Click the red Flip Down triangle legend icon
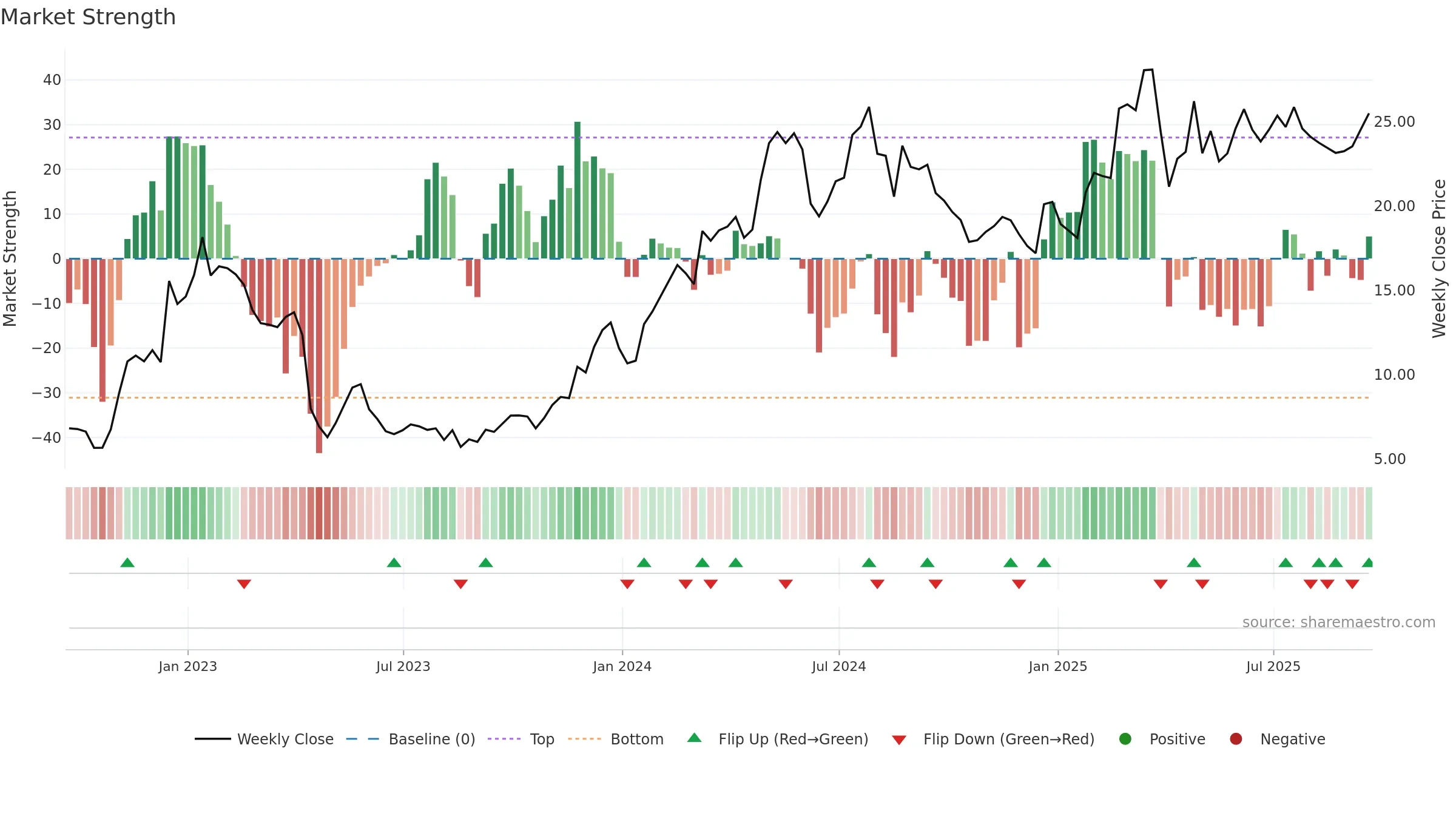1456x819 pixels. [x=899, y=740]
